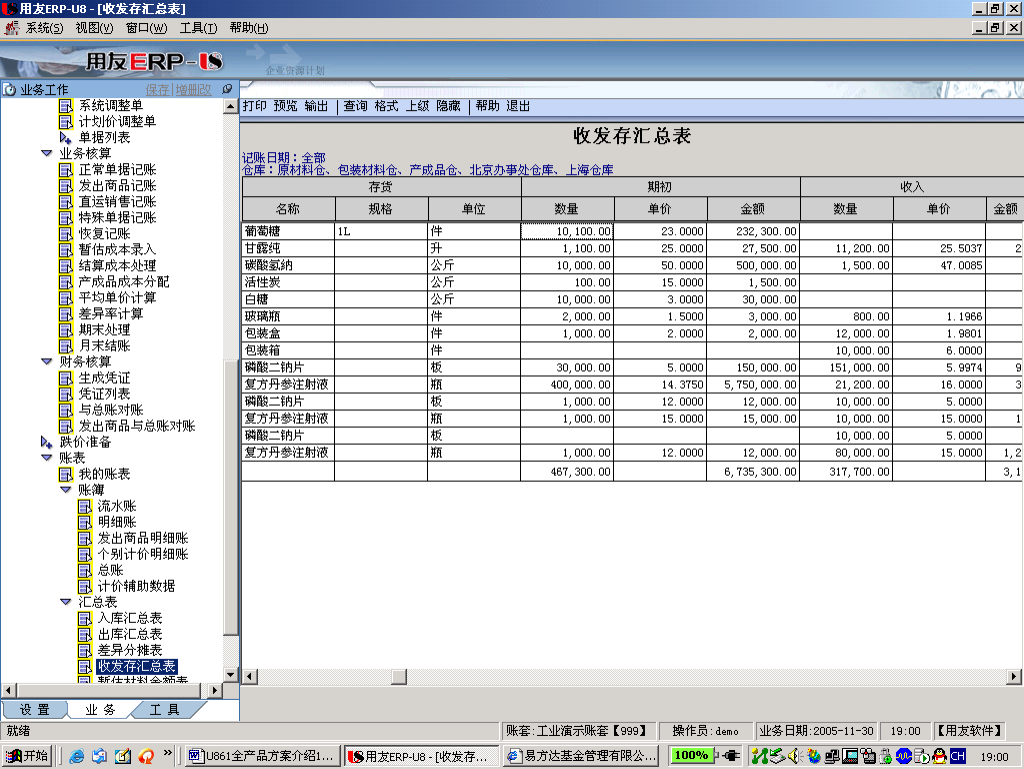The height and width of the screenshot is (769, 1024).
Task: Expand the 单据列表 tree node
Action: pyautogui.click(x=65, y=138)
